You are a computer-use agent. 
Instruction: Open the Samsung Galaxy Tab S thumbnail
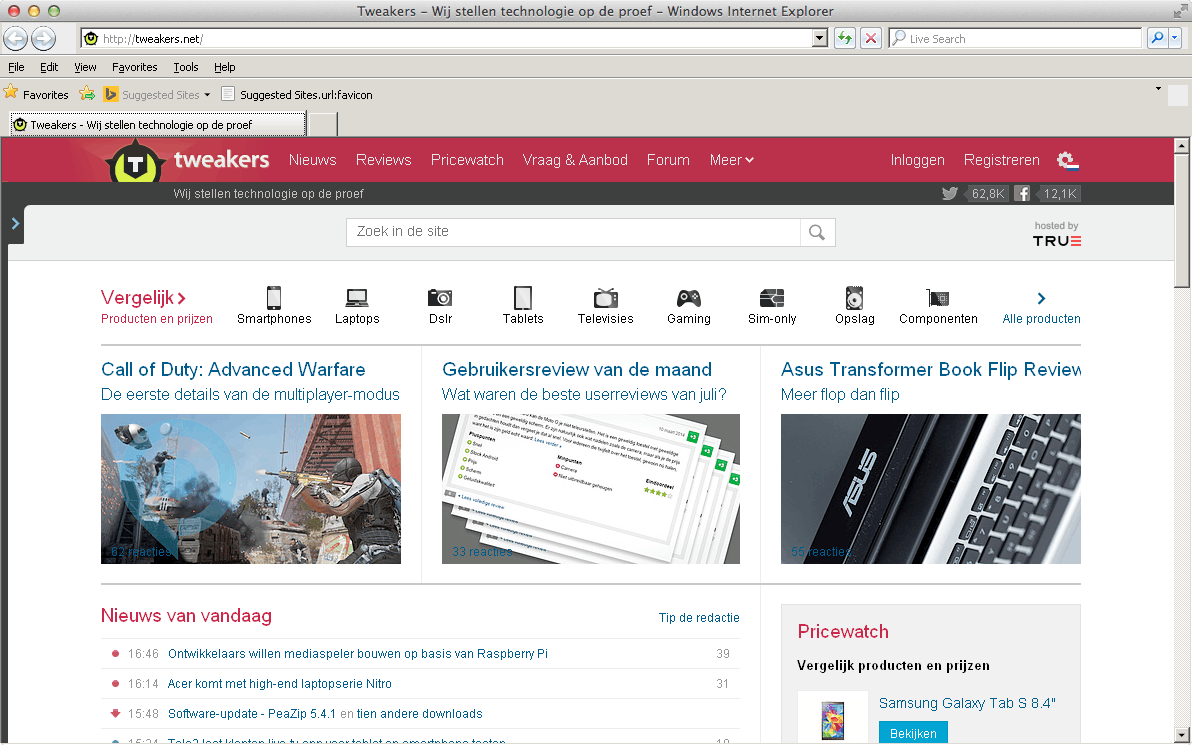tap(833, 719)
